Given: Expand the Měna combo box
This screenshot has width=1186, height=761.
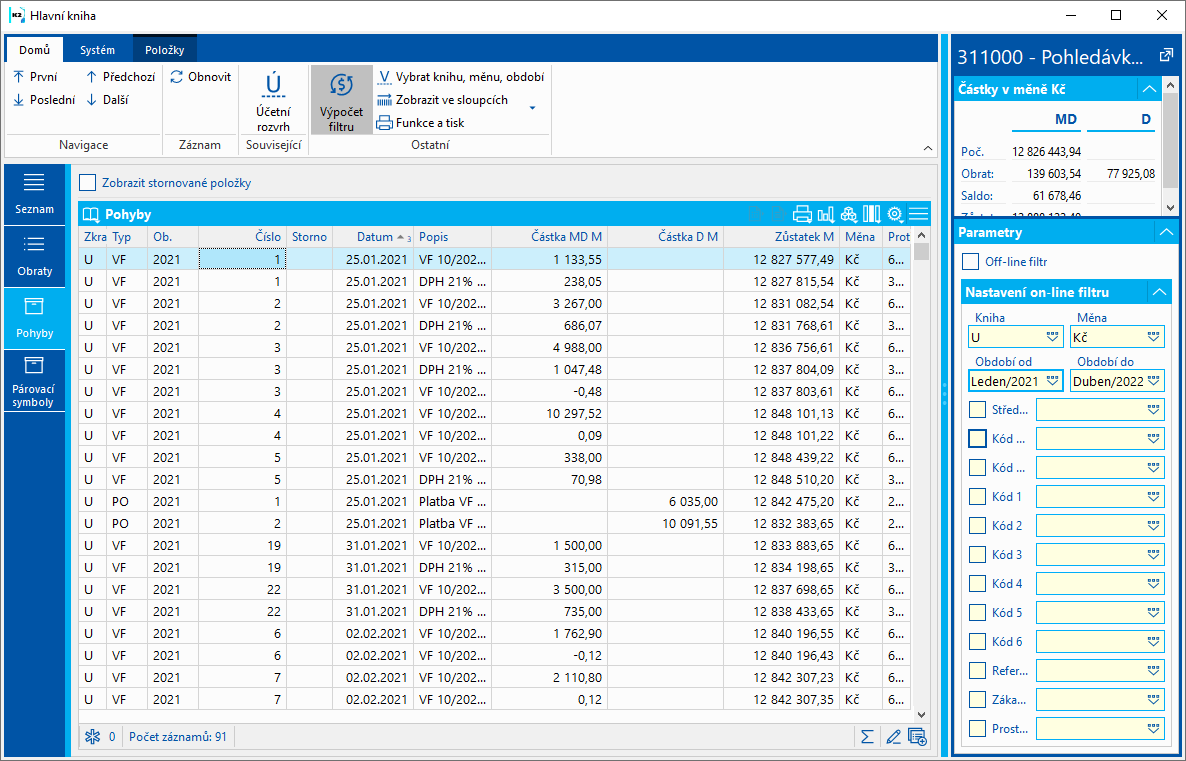Looking at the screenshot, I should coord(1154,337).
